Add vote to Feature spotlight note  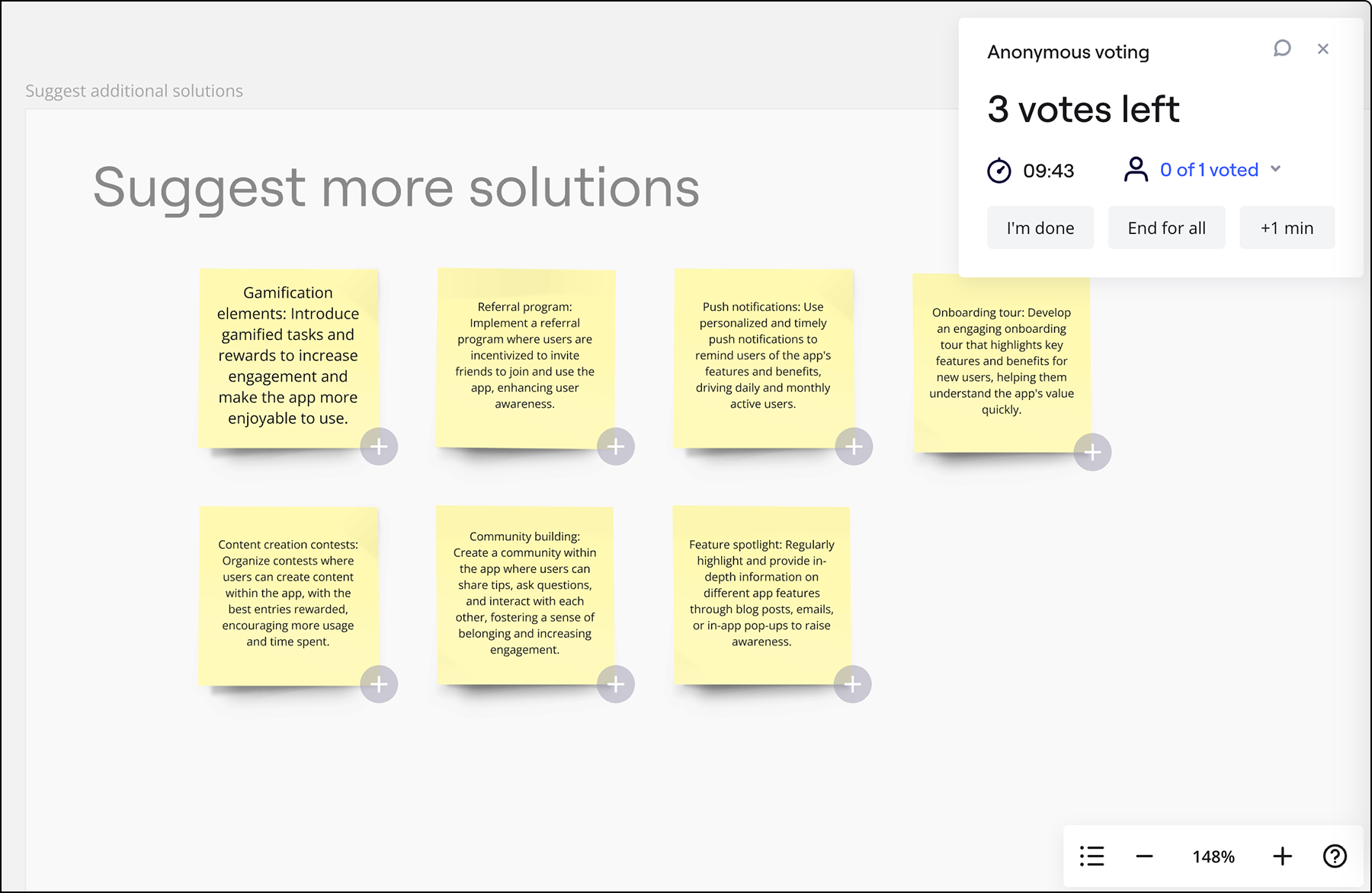tap(852, 684)
